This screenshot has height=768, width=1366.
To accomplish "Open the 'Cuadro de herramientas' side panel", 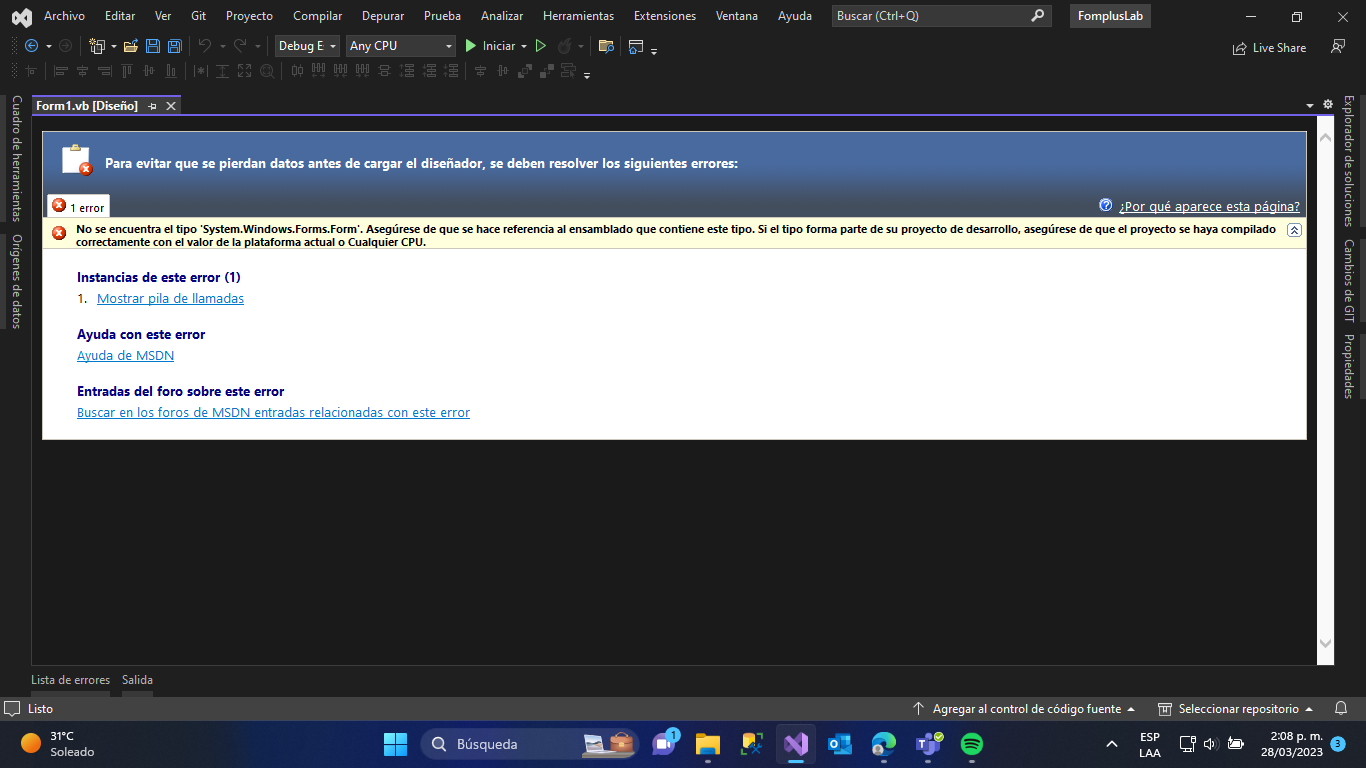I will (16, 158).
